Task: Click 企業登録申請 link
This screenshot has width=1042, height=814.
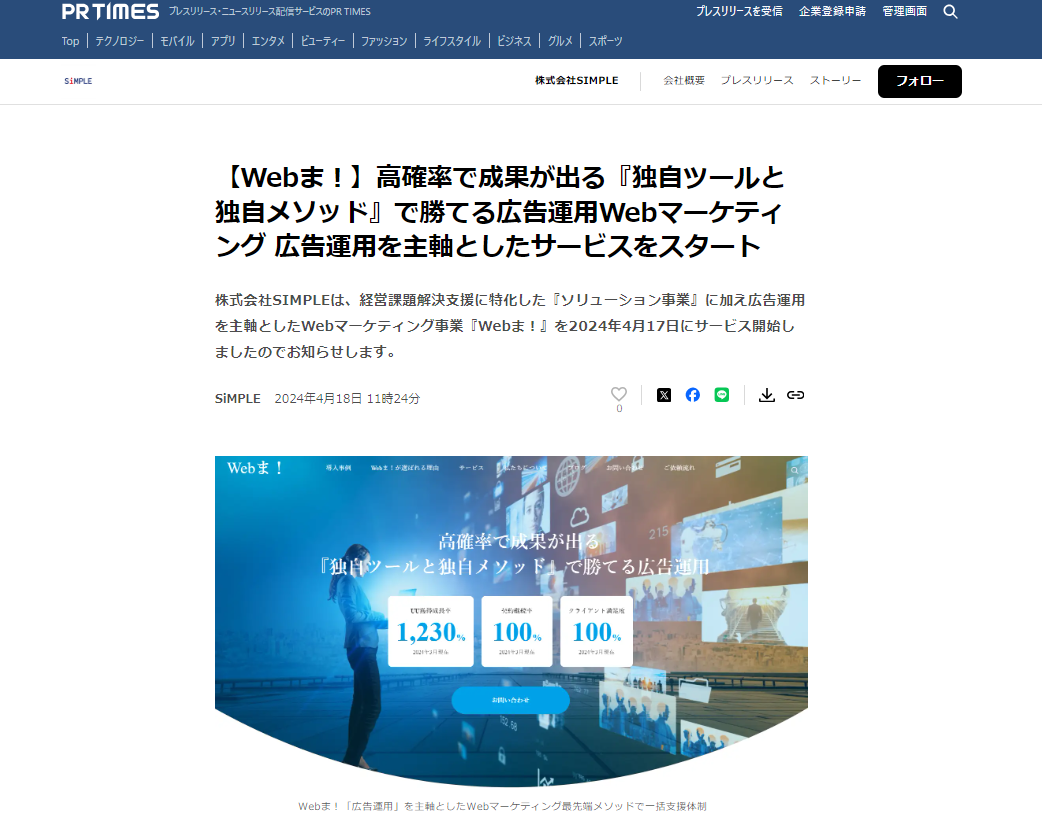Action: coord(833,11)
